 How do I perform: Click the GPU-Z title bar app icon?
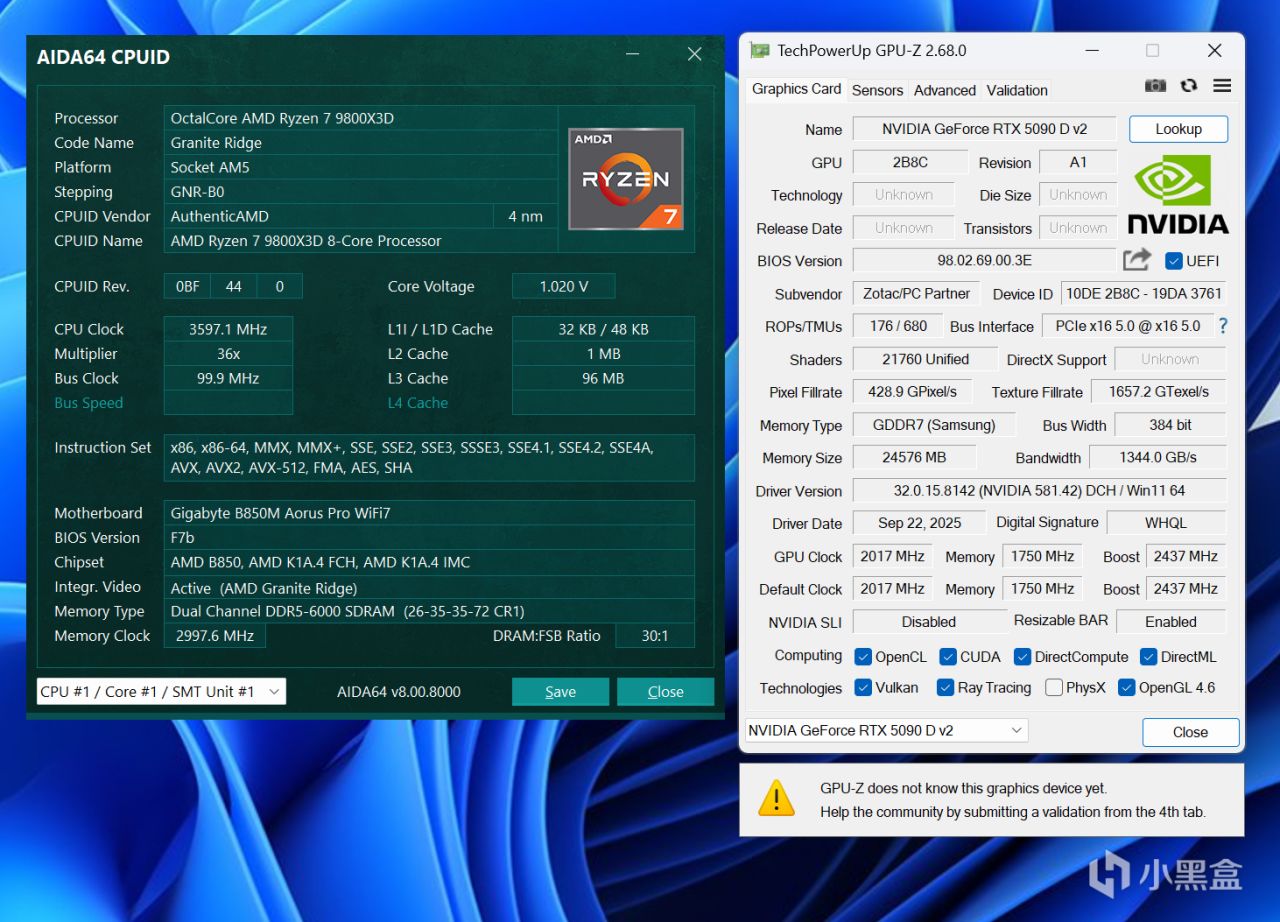pyautogui.click(x=760, y=50)
